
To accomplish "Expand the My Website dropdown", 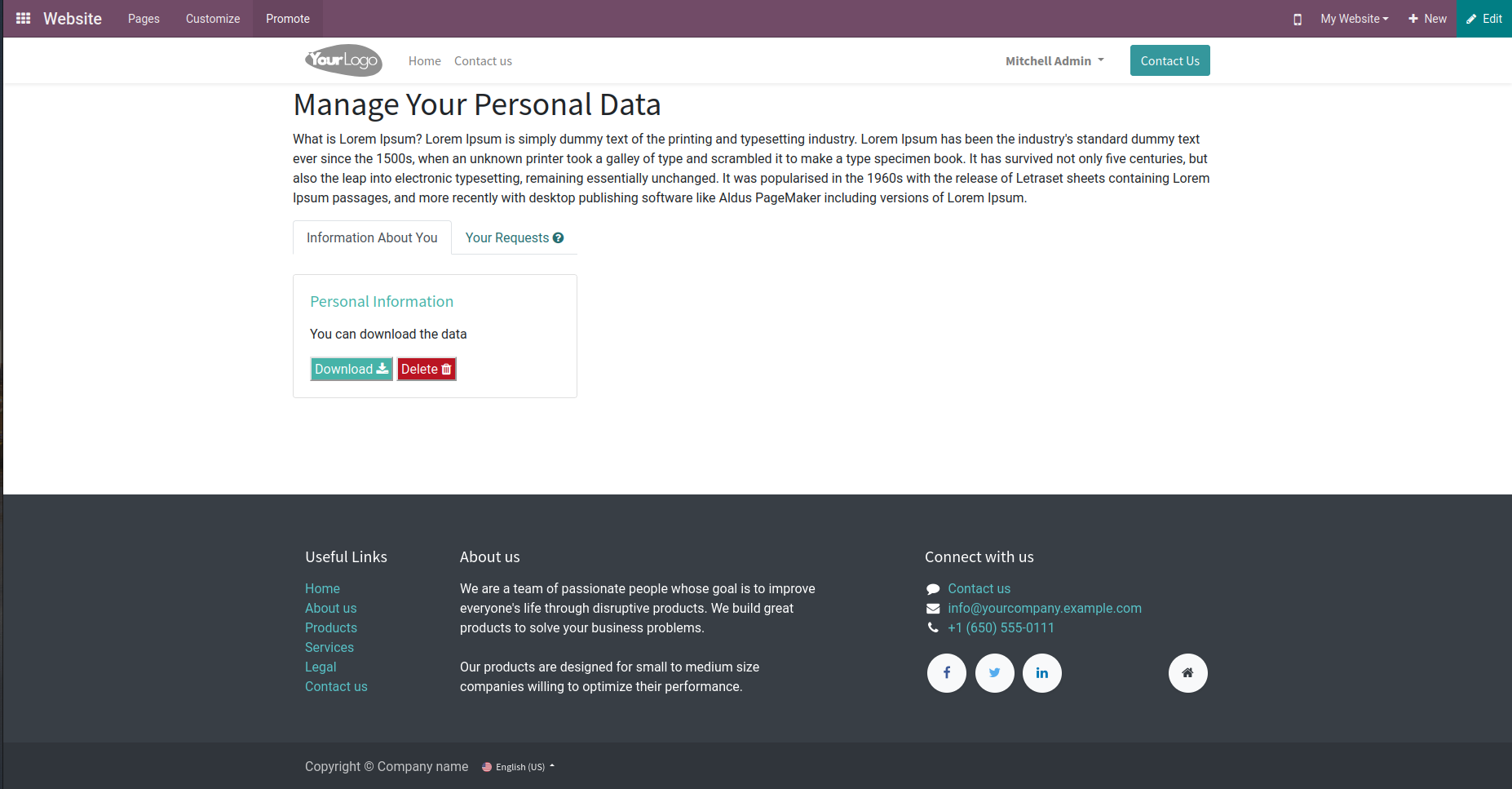I will point(1354,19).
